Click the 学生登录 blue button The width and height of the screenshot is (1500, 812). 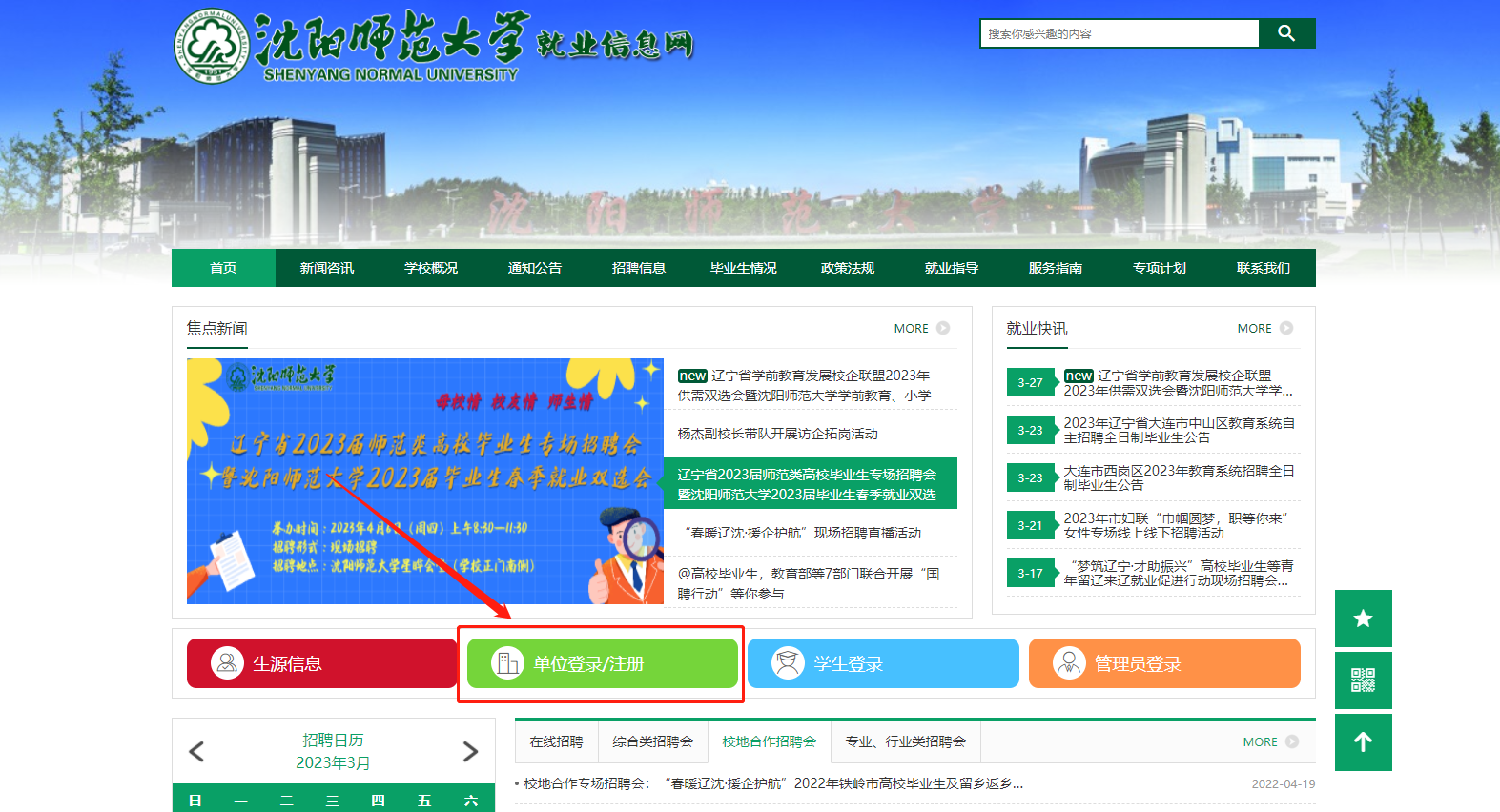(x=883, y=663)
